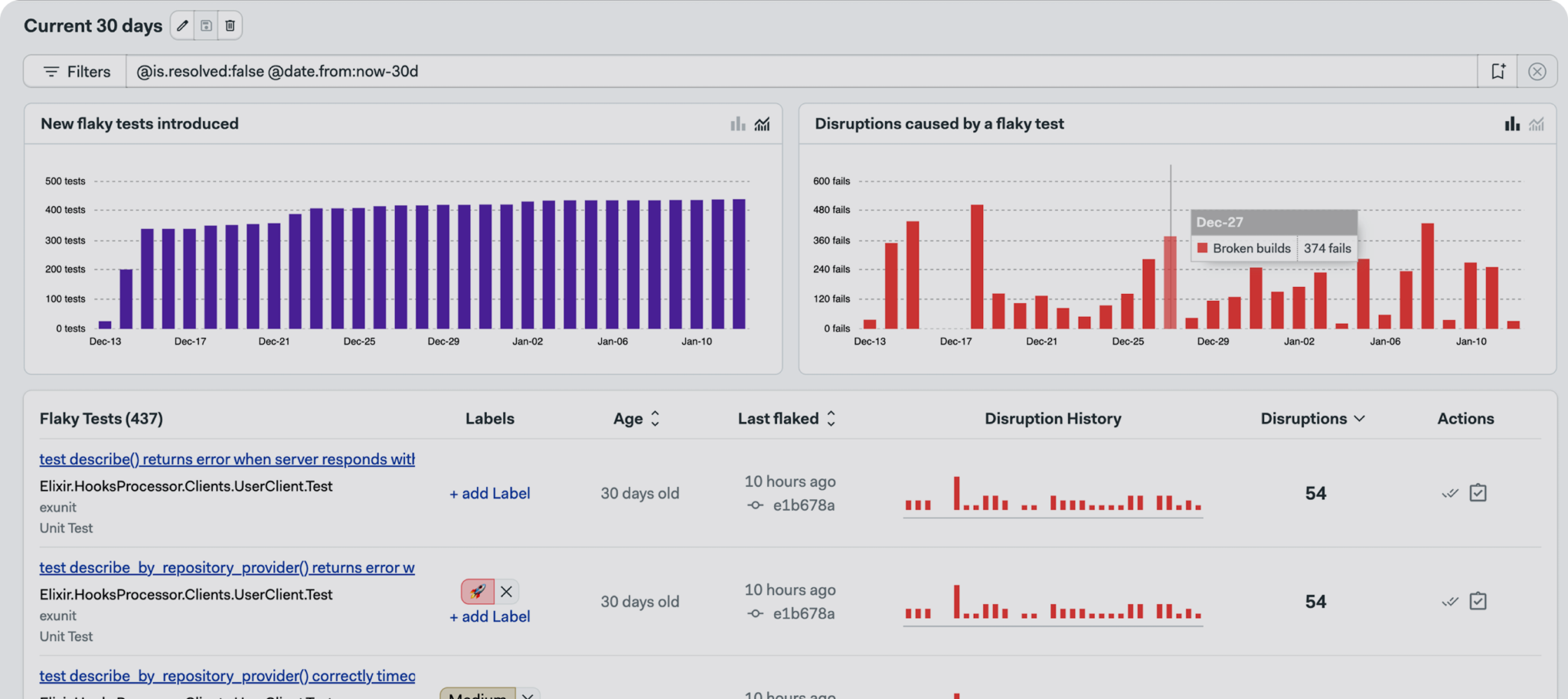Switch Disruptions chart to line chart view
Viewport: 1568px width, 699px height.
click(1537, 123)
